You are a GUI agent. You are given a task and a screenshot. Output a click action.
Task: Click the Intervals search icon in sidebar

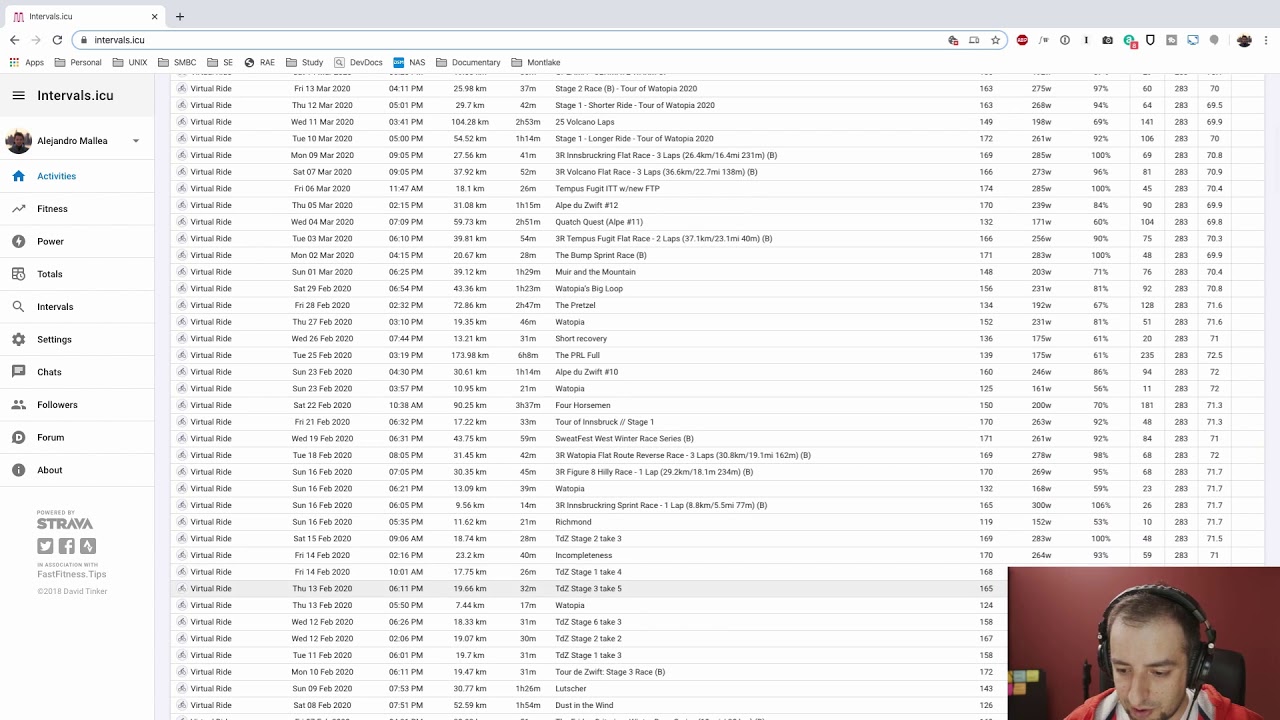(18, 307)
